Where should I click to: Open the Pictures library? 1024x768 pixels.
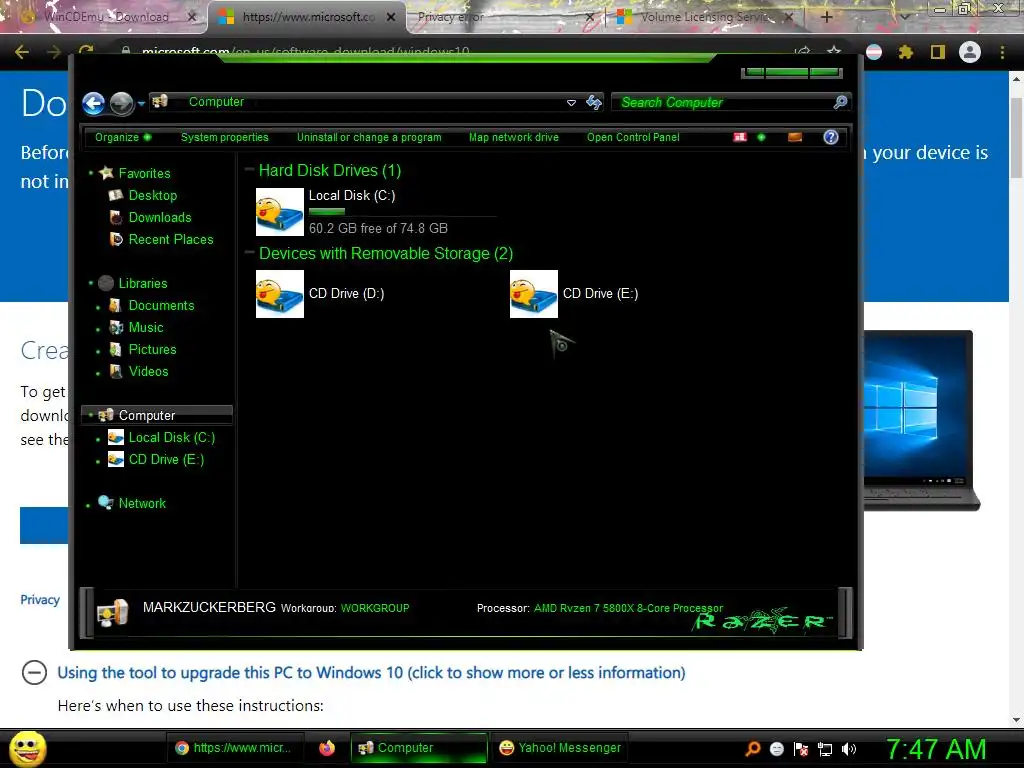click(152, 349)
